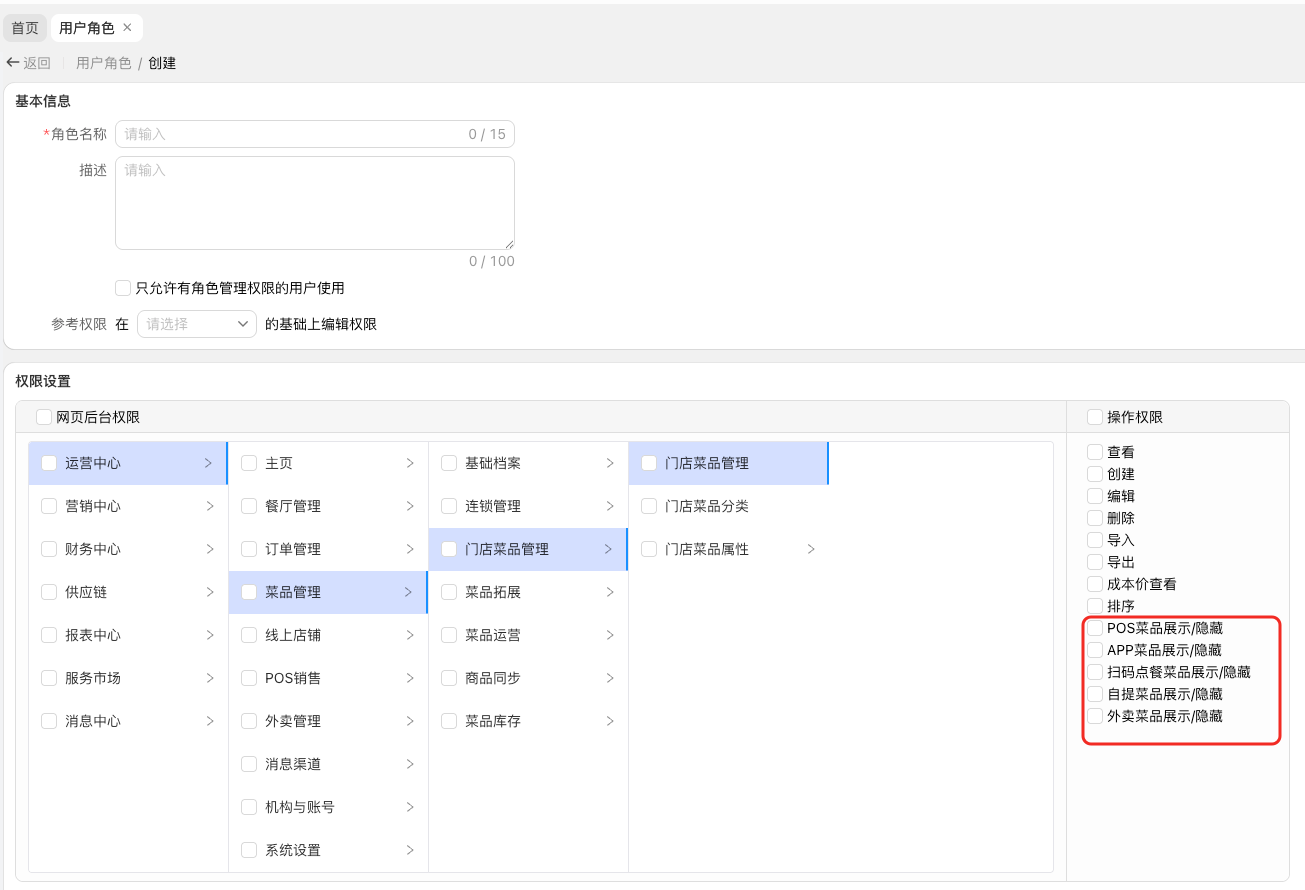Check the 导出 permission
This screenshot has height=890, width=1305.
(1095, 562)
